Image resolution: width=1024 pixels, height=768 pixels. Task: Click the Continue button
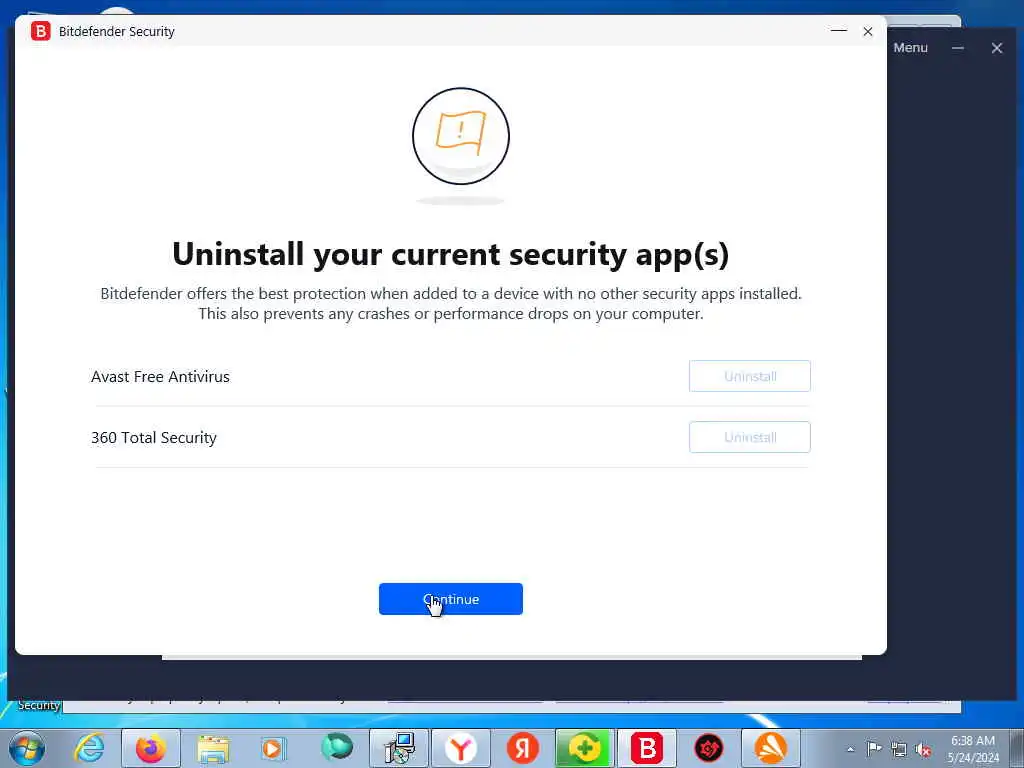451,599
